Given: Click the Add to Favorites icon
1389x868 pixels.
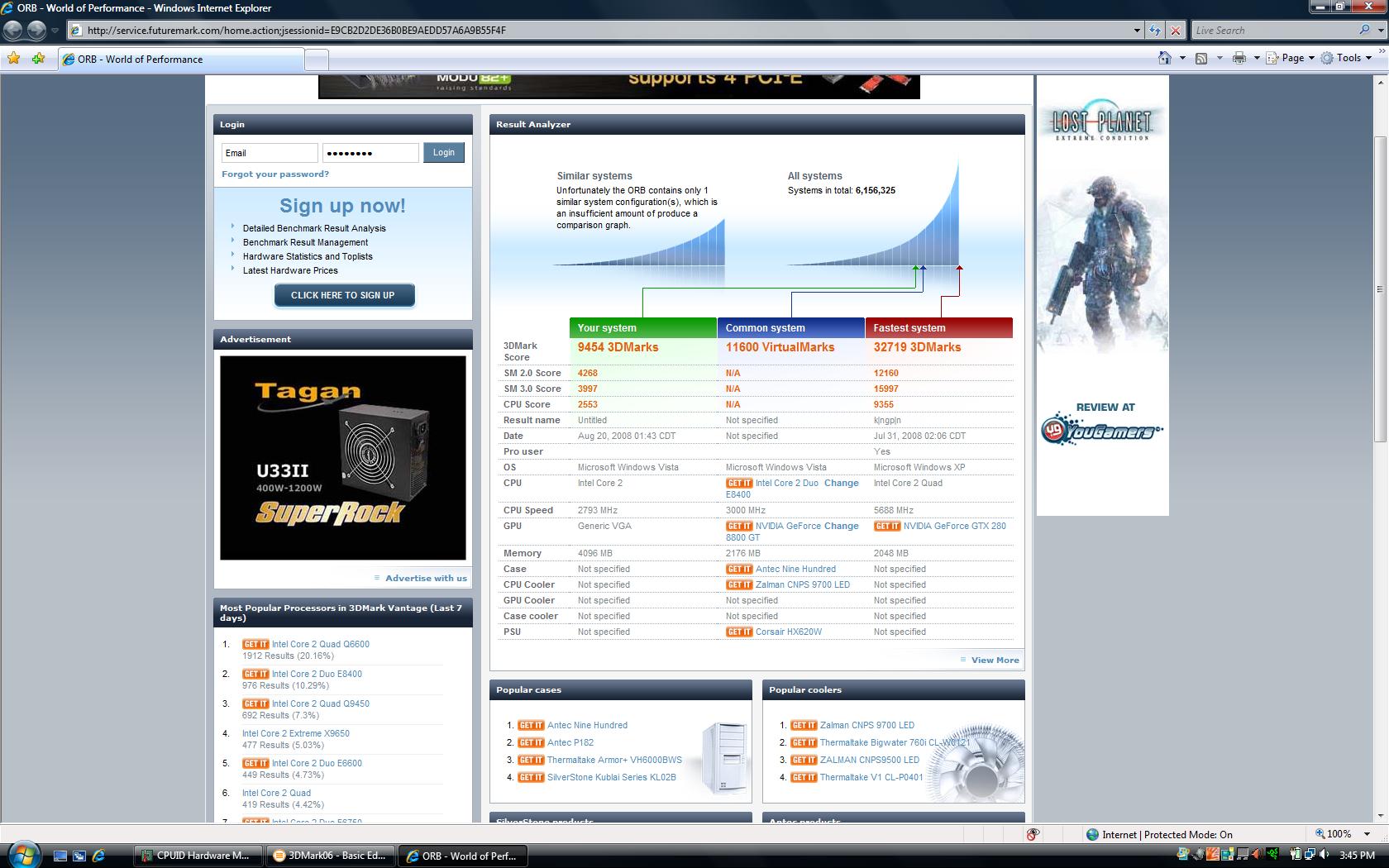Looking at the screenshot, I should coord(38,59).
